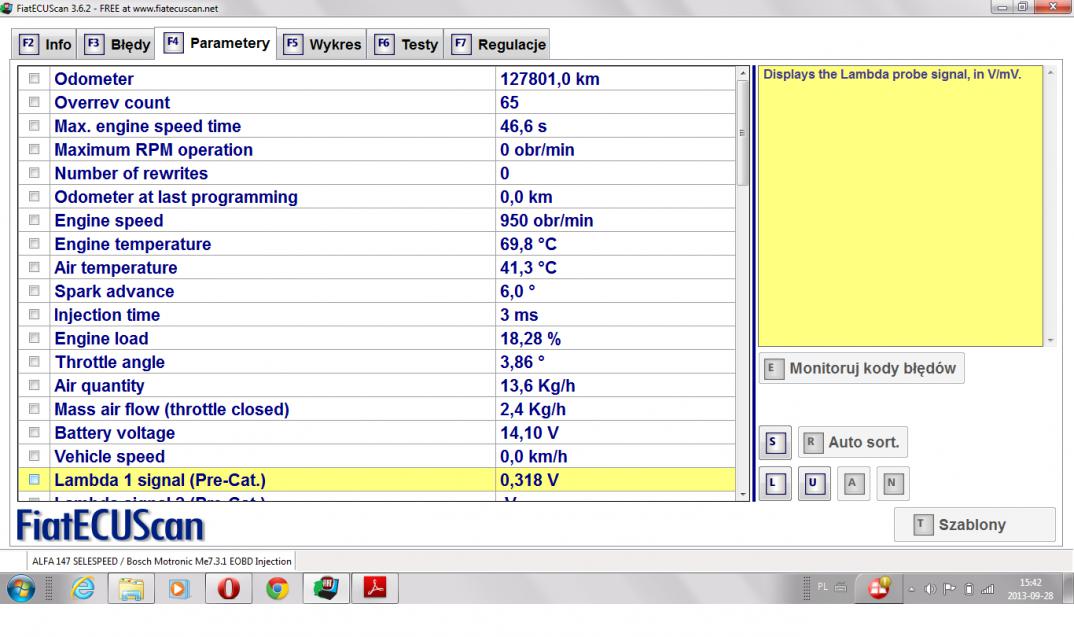Click the red security shield tray icon
Viewport: 1074px width, 637px height.
coord(879,588)
